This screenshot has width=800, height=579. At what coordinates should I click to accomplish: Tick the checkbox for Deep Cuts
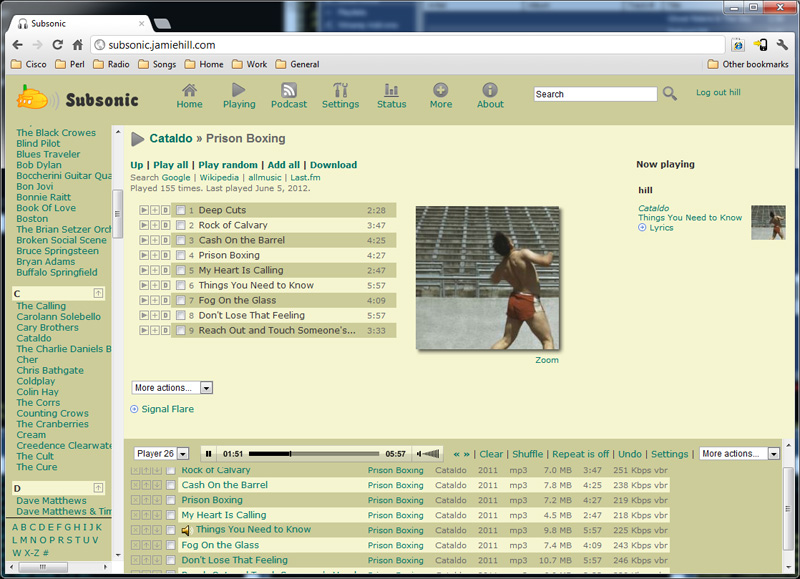coord(181,210)
